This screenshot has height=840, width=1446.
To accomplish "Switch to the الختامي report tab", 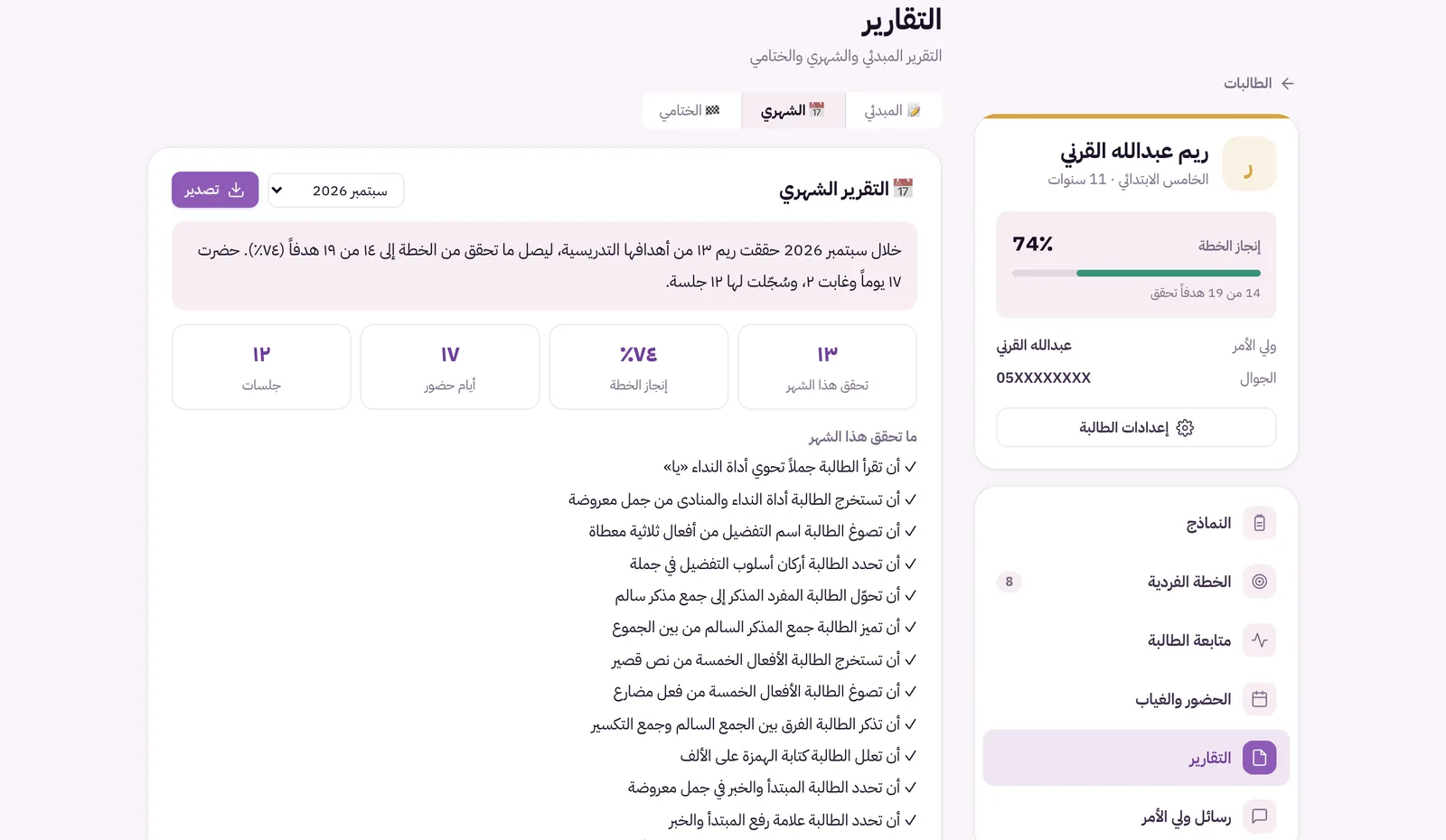I will point(690,110).
